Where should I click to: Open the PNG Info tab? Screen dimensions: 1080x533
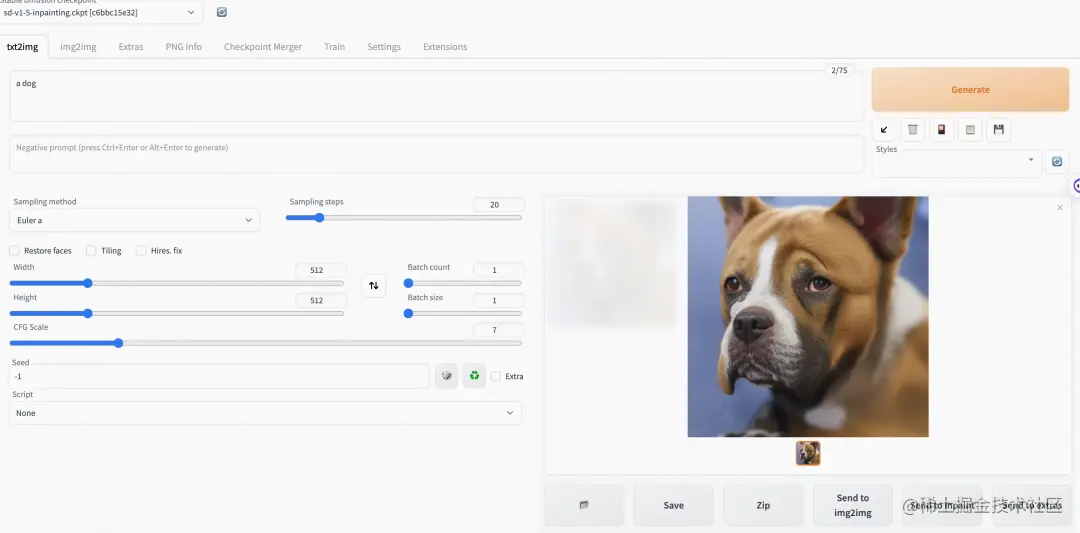tap(183, 47)
